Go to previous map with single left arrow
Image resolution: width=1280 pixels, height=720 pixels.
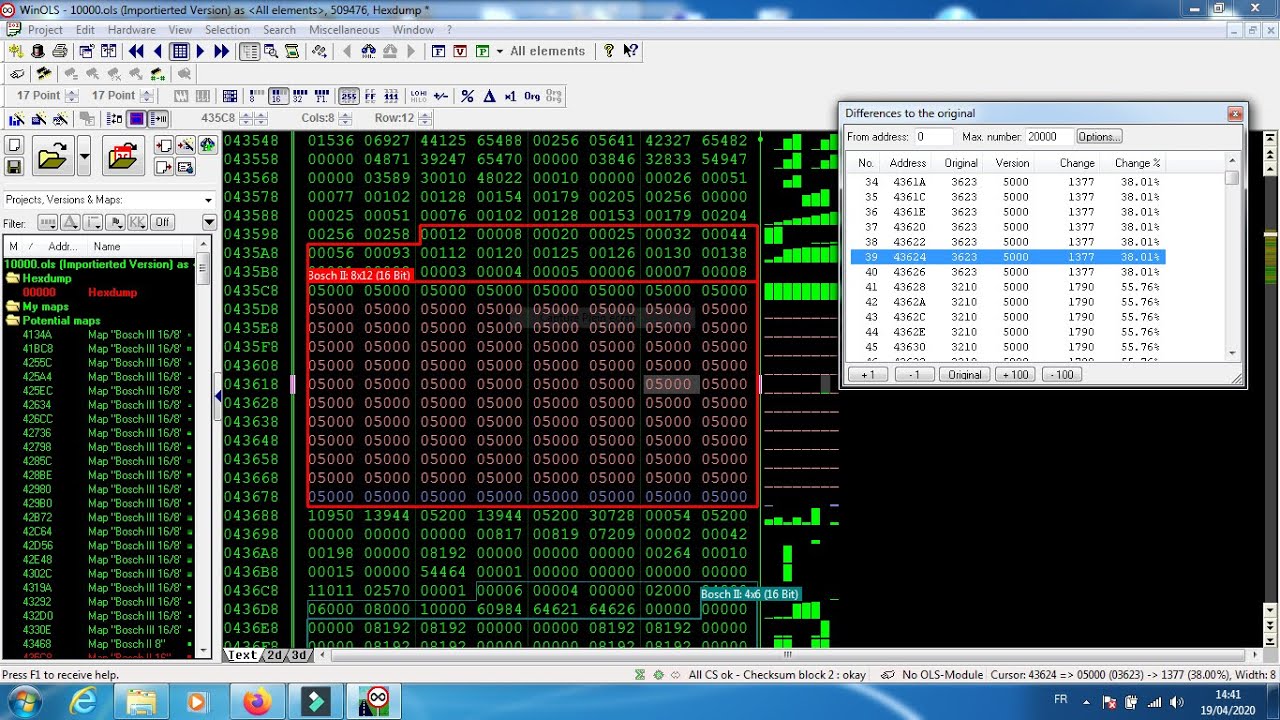(x=158, y=51)
